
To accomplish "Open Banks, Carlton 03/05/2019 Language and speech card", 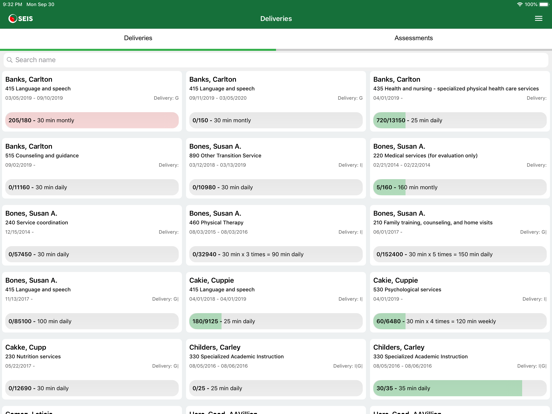I will [x=92, y=101].
